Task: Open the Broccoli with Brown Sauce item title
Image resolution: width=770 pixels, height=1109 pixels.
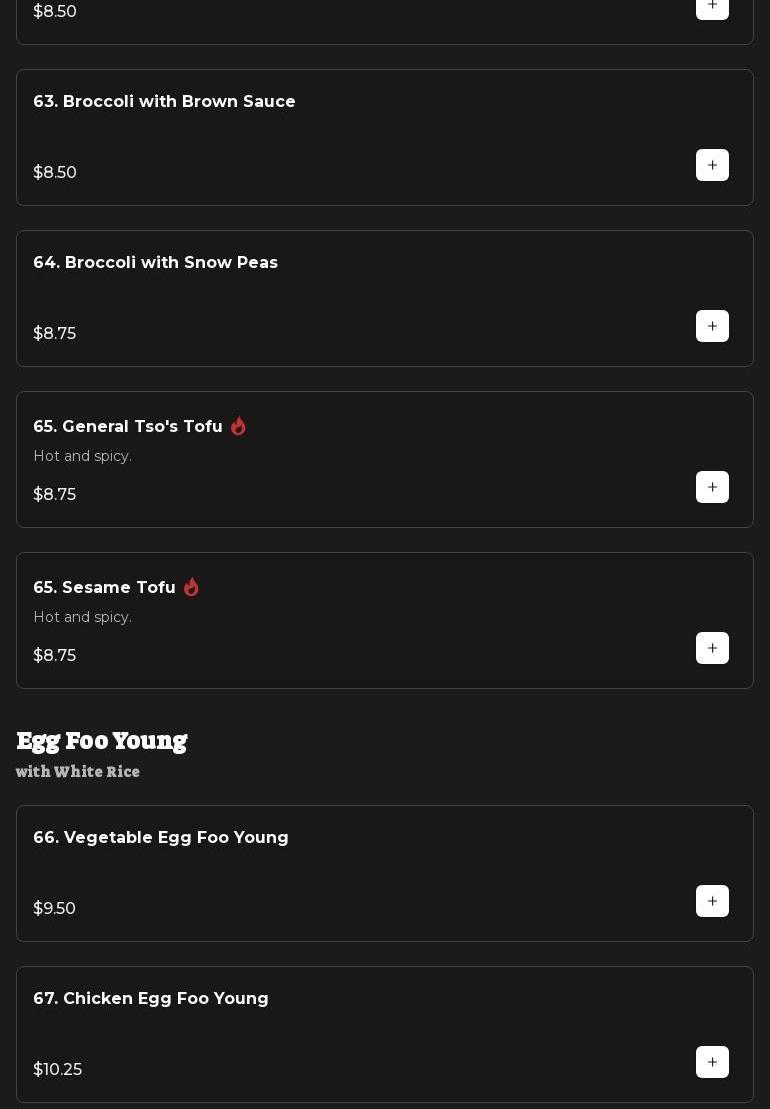Action: [164, 102]
